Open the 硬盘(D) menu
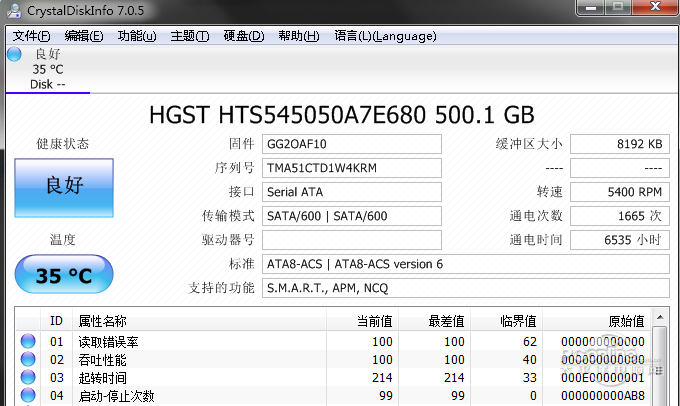 click(x=244, y=36)
